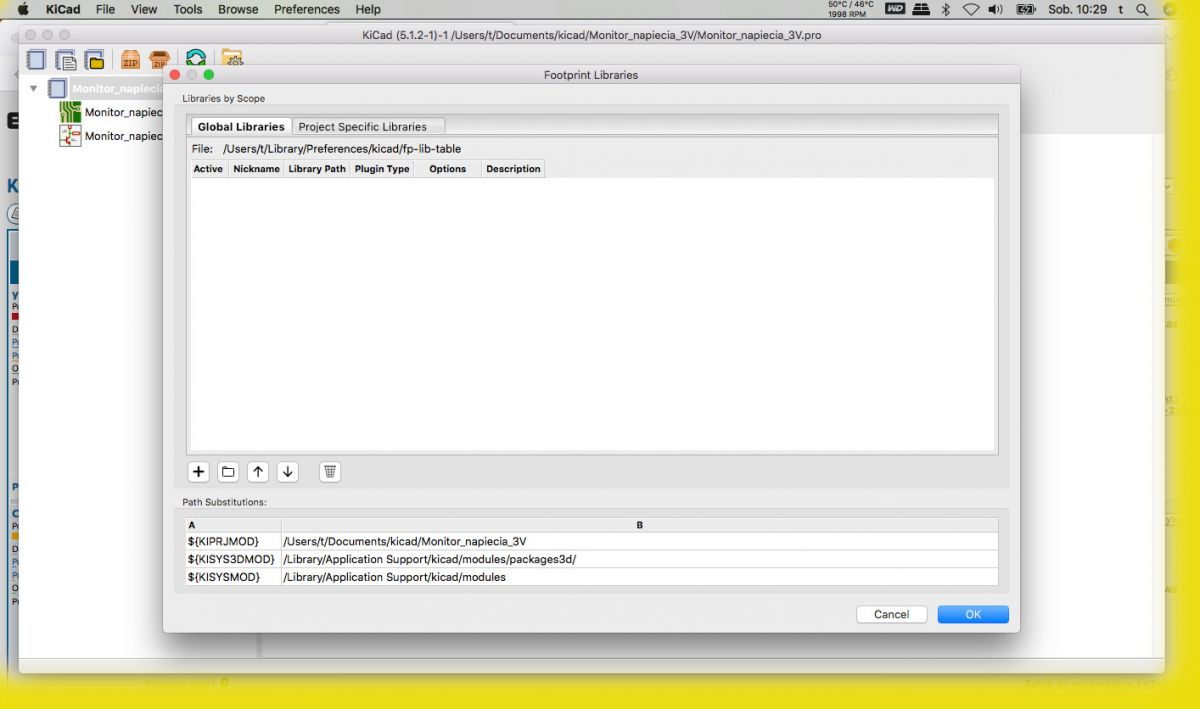This screenshot has height=709, width=1200.
Task: Select the ${KISYSMOD} cell
Action: tap(233, 577)
